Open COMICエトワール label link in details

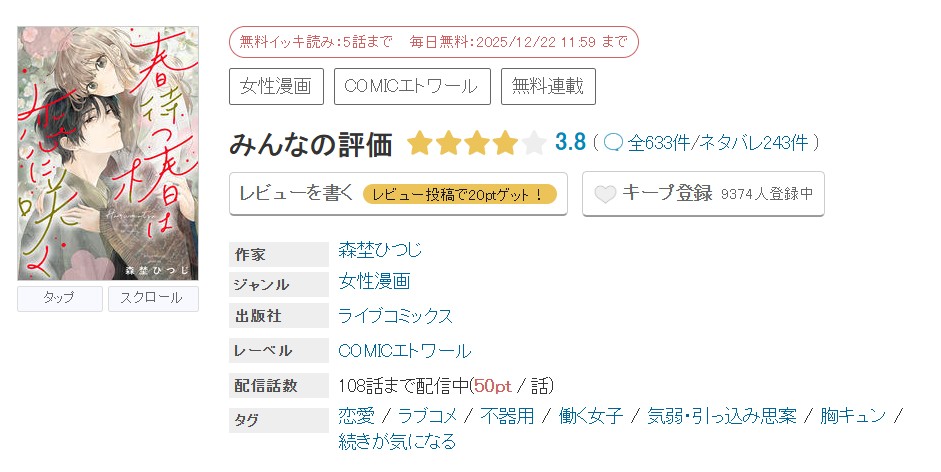[404, 350]
